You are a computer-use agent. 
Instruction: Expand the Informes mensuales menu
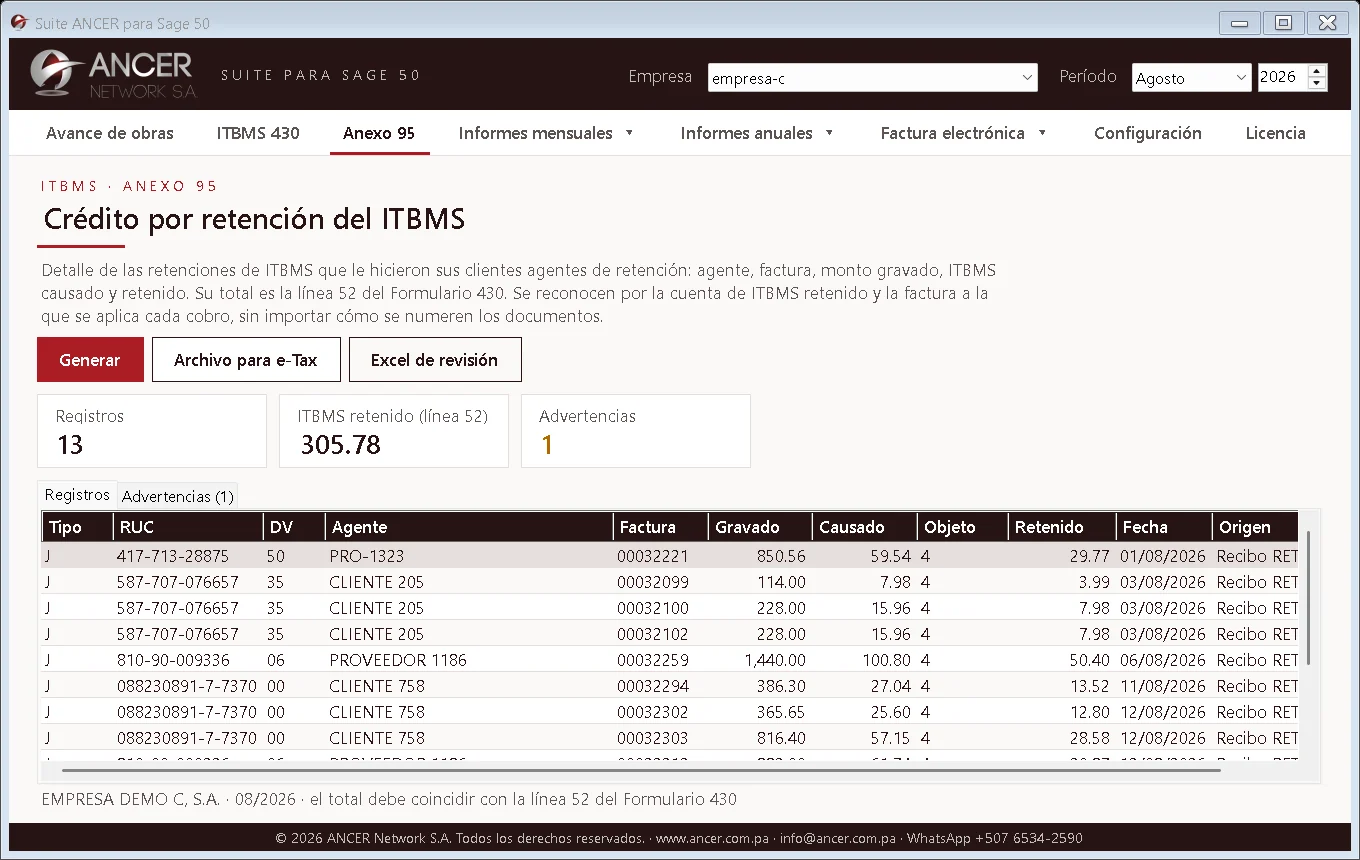click(x=546, y=133)
